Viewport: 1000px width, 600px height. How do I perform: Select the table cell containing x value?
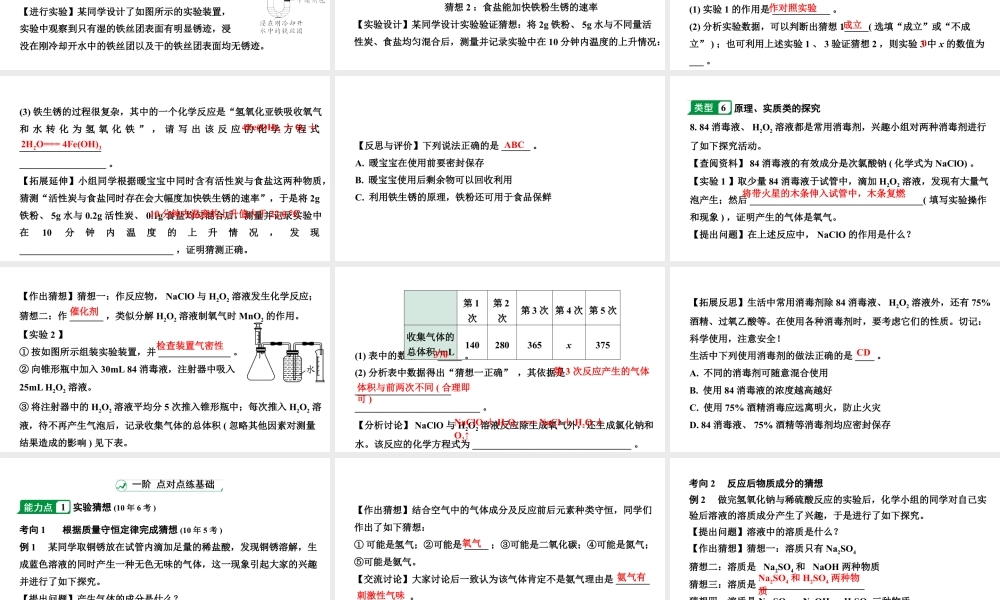pyautogui.click(x=567, y=343)
